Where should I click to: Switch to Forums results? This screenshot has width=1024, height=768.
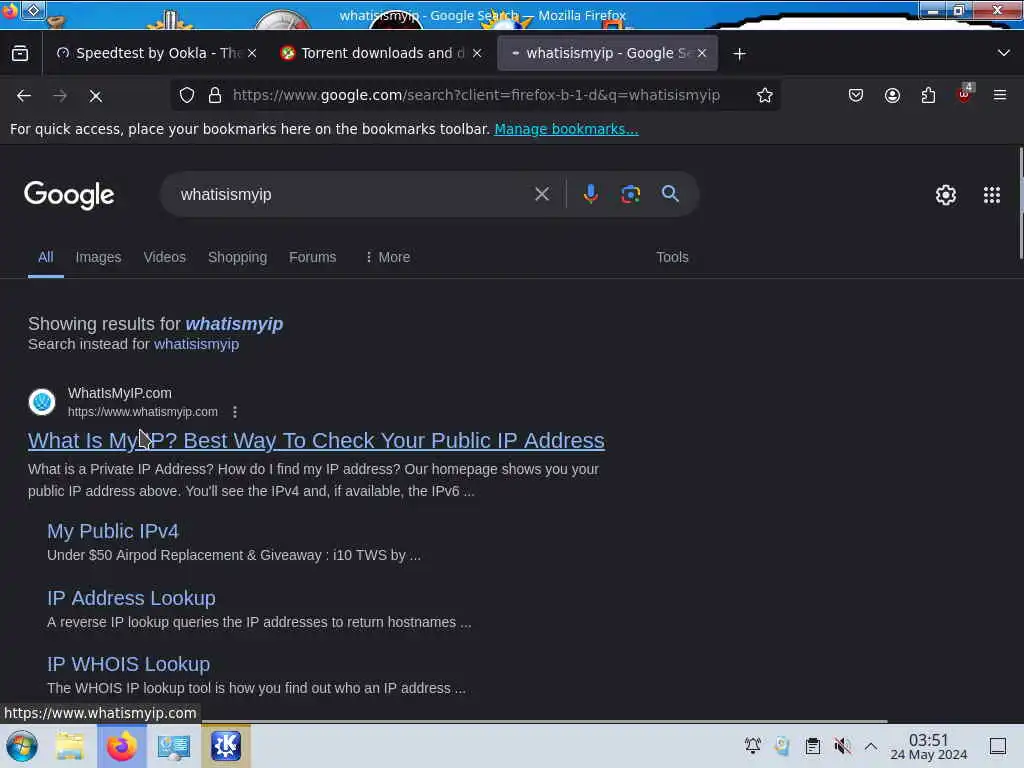pyautogui.click(x=312, y=257)
